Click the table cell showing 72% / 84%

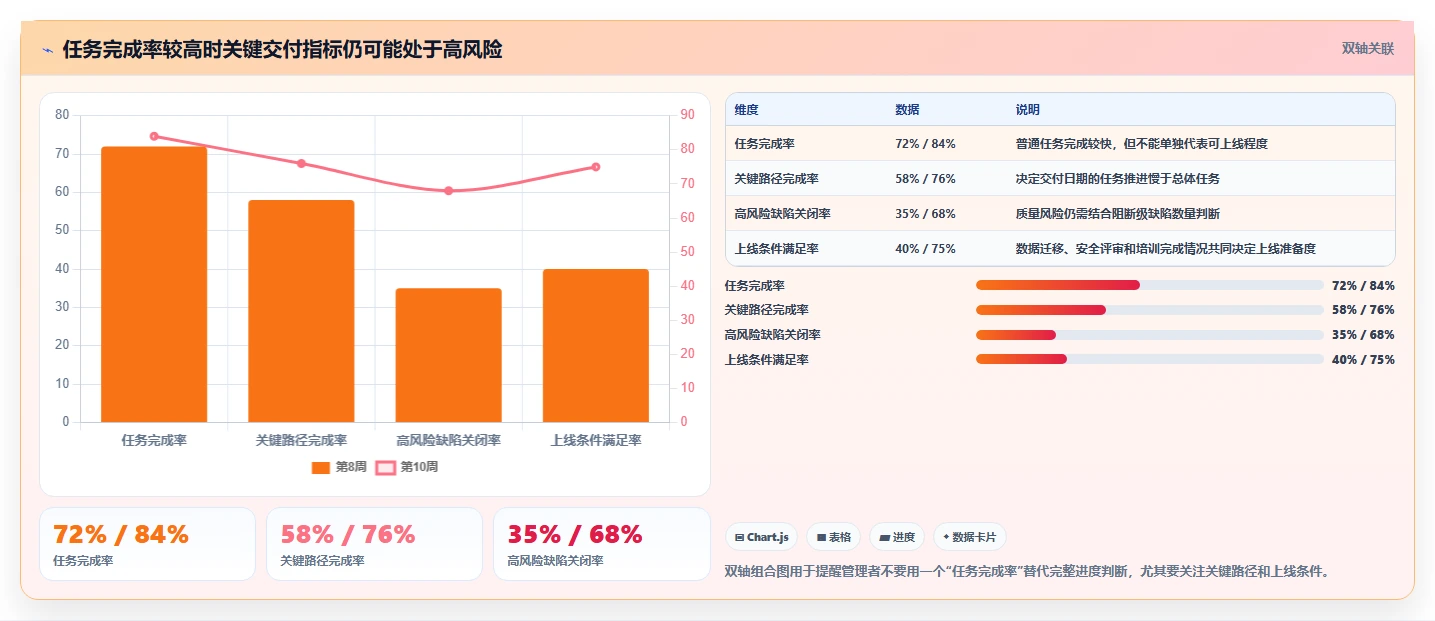tap(925, 144)
